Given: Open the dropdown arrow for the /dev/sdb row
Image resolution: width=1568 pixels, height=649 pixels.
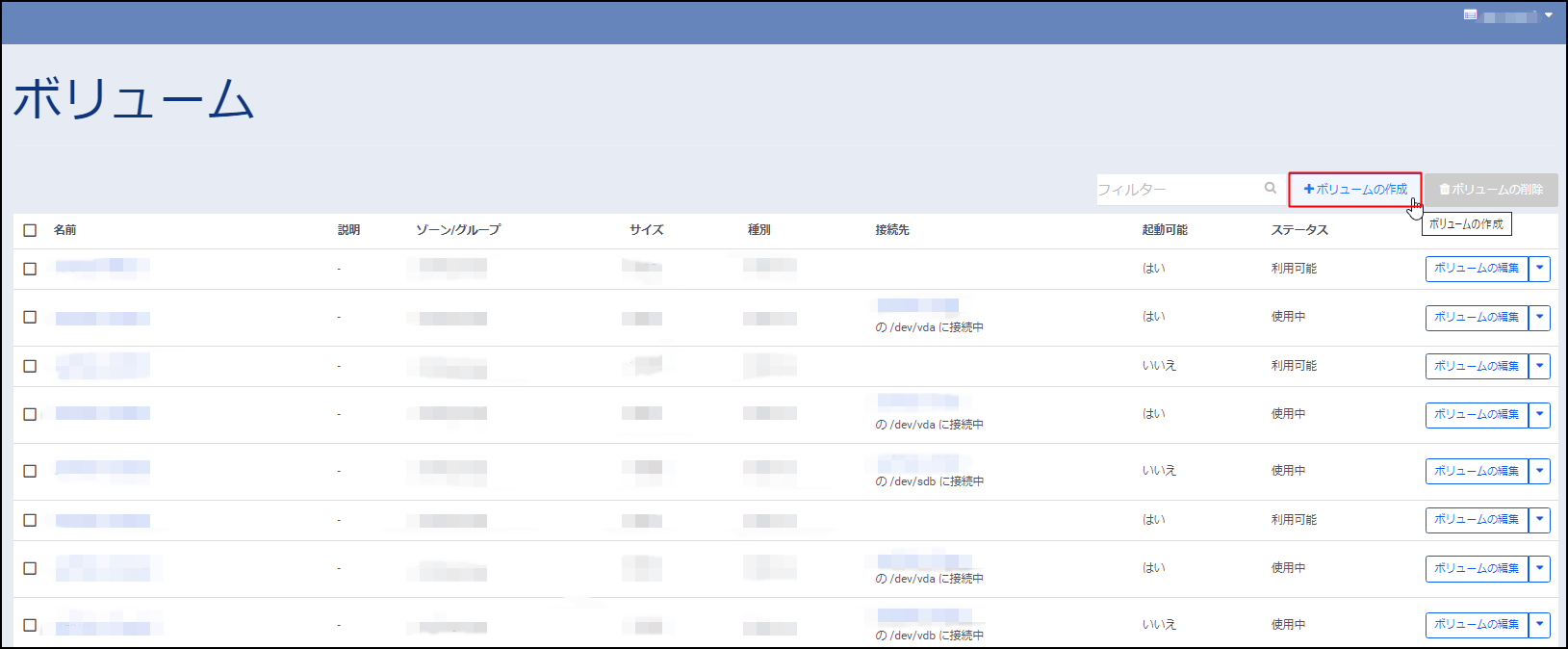Looking at the screenshot, I should 1540,471.
